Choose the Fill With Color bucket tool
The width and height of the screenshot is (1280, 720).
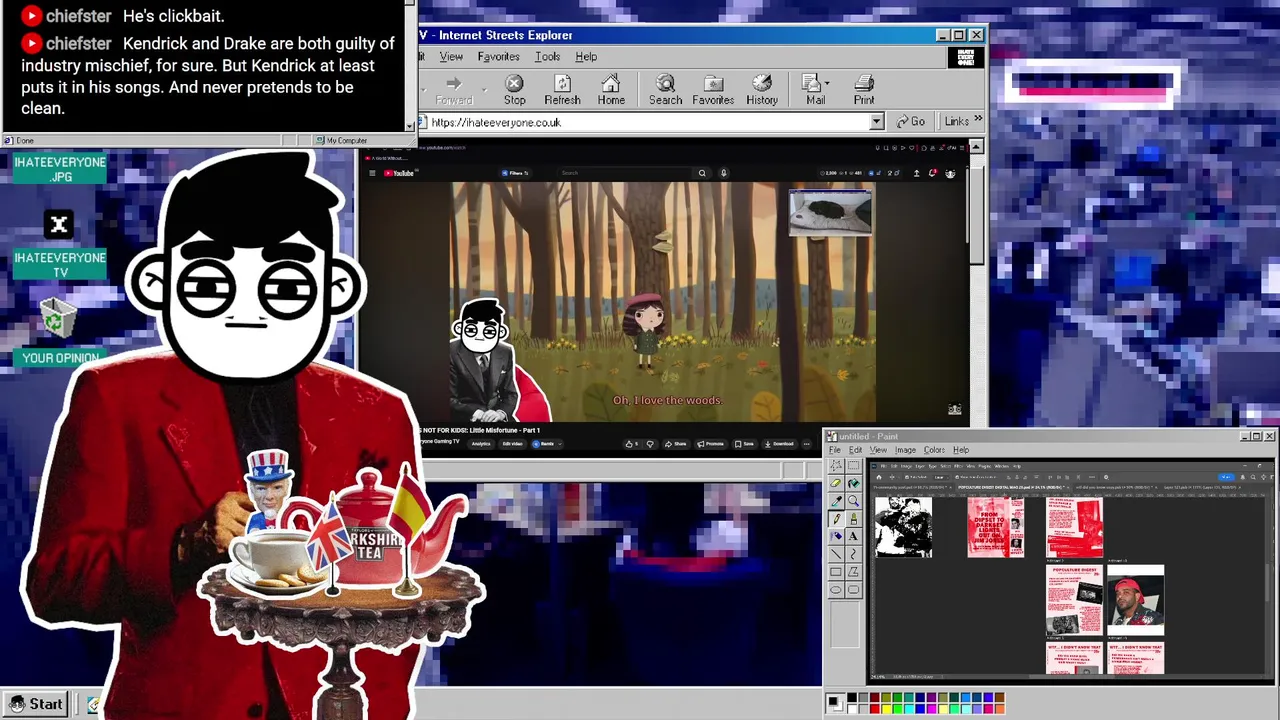(854, 483)
